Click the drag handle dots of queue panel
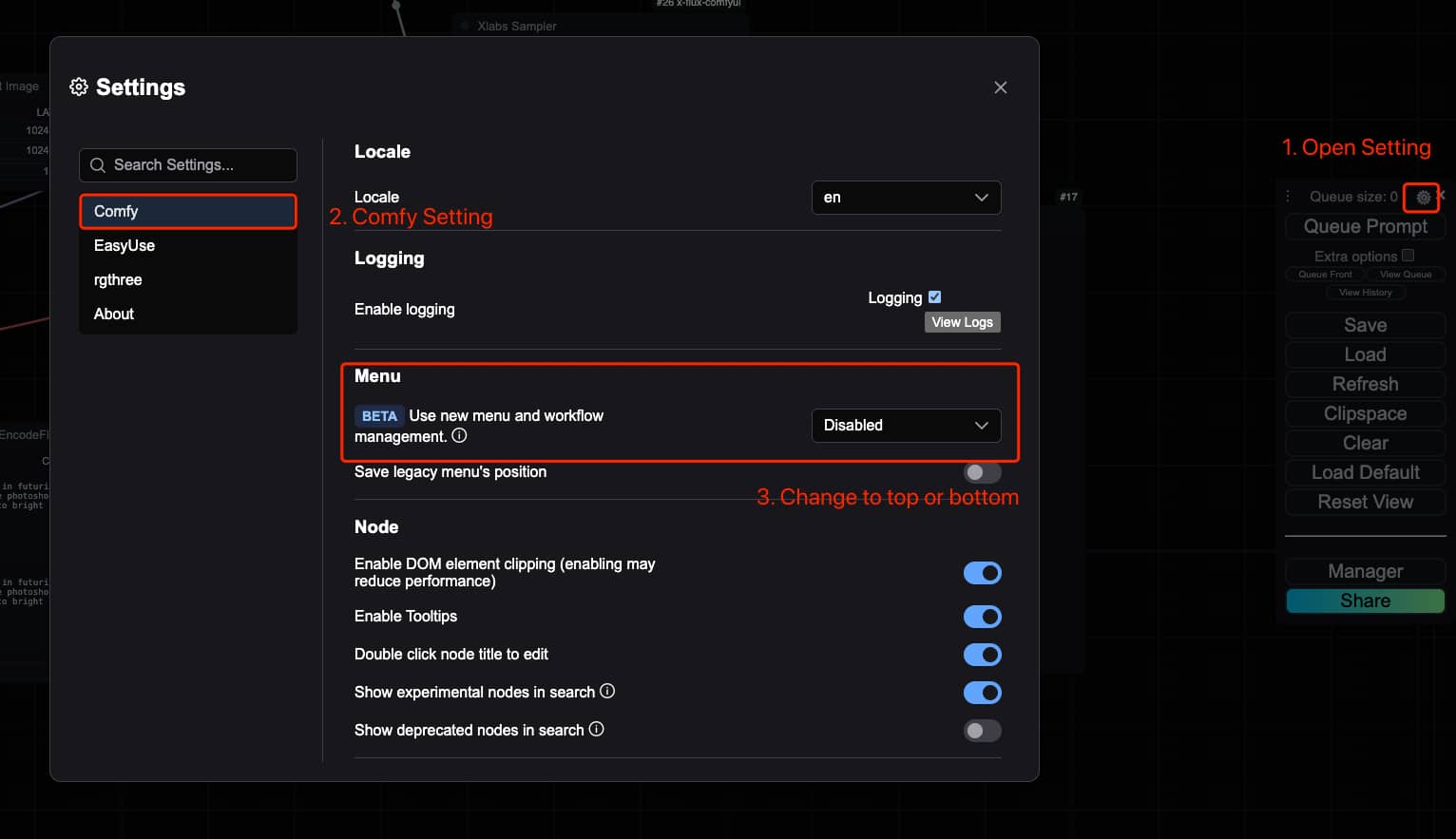This screenshot has width=1456, height=839. pyautogui.click(x=1289, y=197)
